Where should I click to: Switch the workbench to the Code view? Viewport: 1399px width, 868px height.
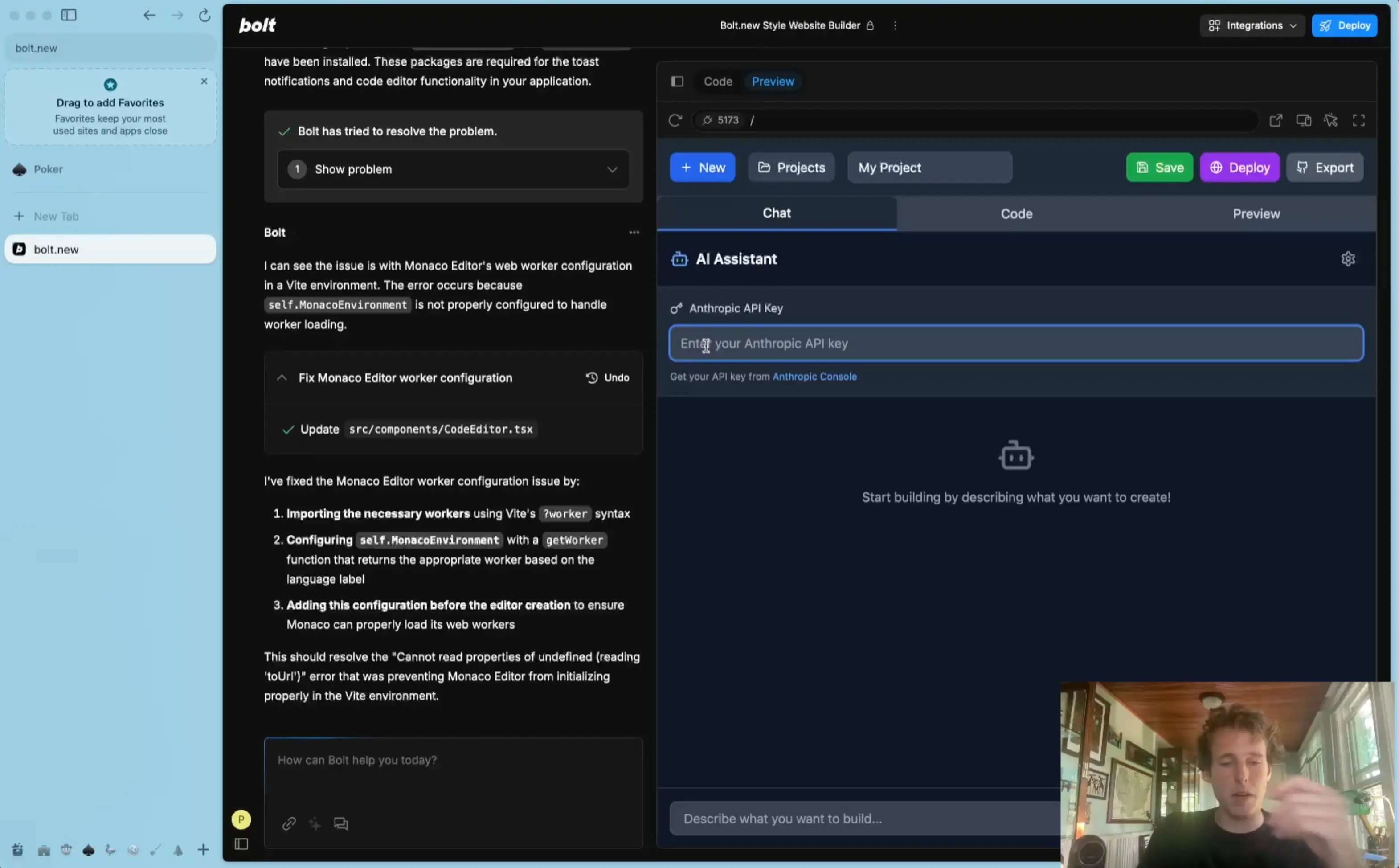pyautogui.click(x=718, y=82)
